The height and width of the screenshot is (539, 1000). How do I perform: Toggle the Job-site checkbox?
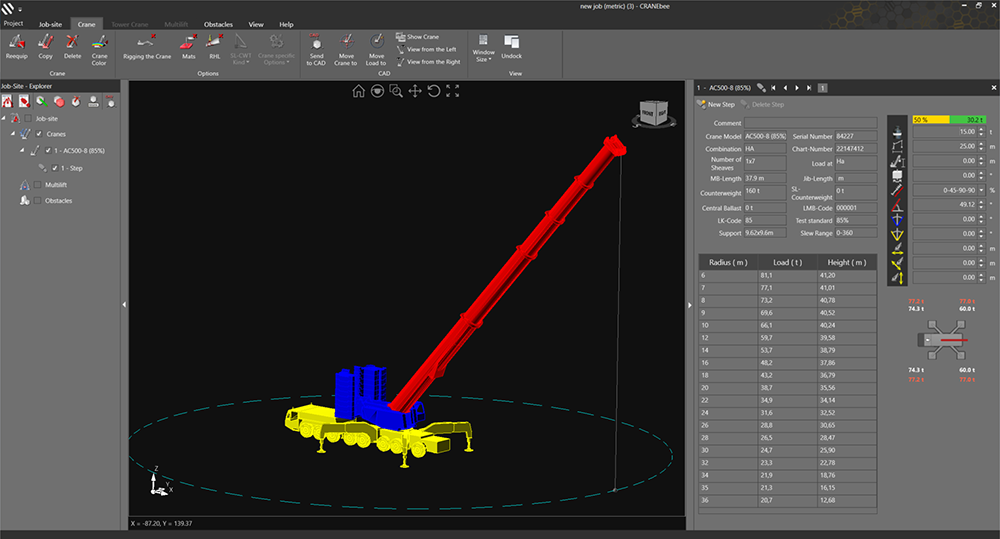pos(28,119)
